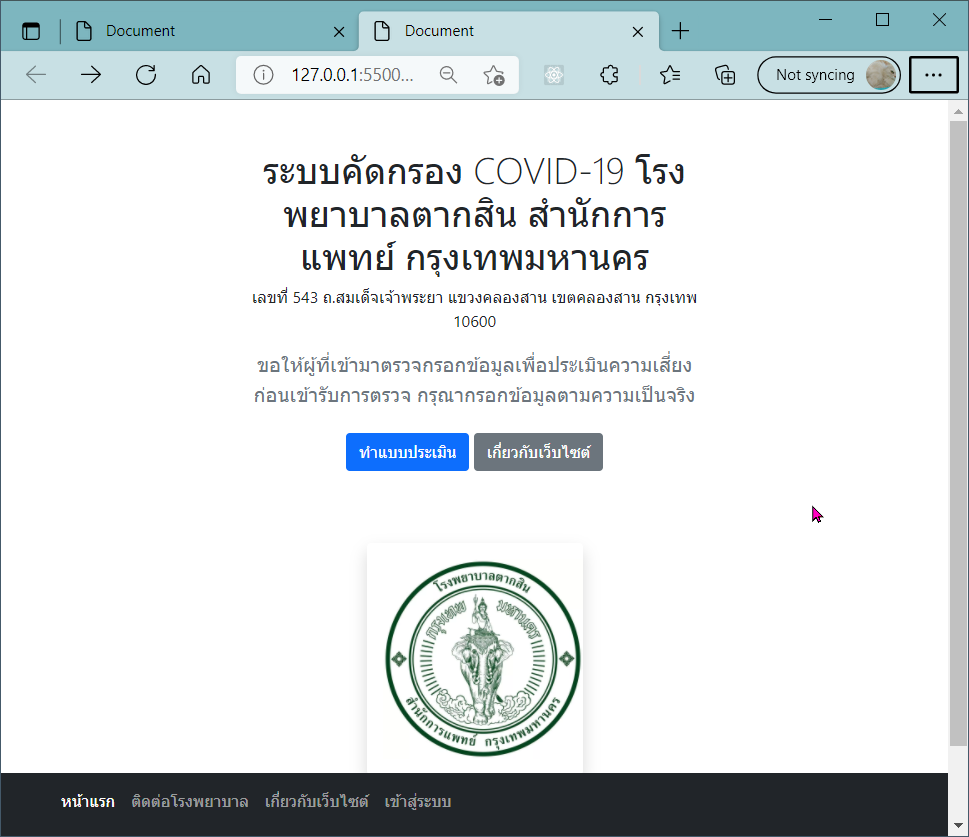The height and width of the screenshot is (837, 969).
Task: Open หน้าแรก in footer navigation
Action: coord(88,802)
